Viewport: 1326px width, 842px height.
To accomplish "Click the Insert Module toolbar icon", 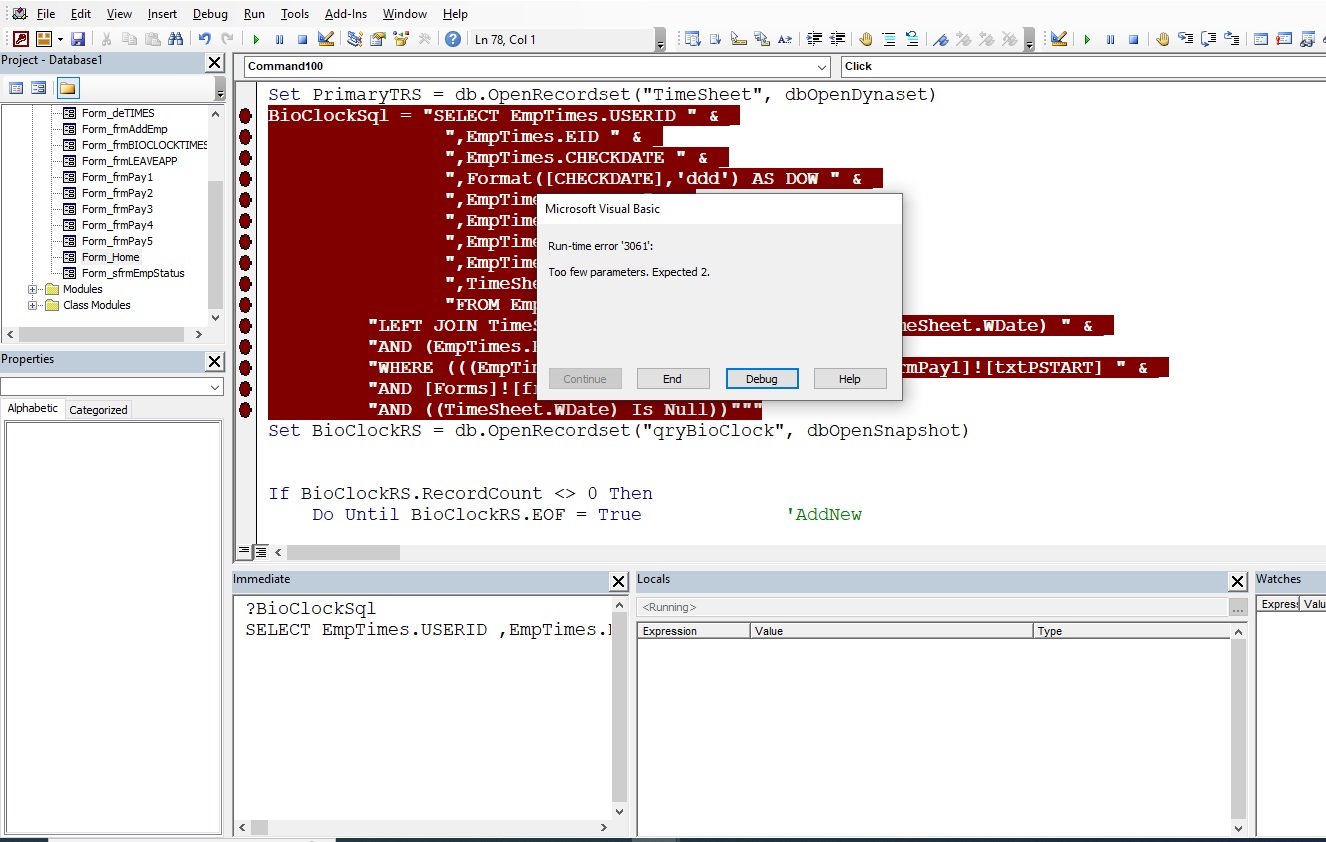I will pyautogui.click(x=44, y=39).
